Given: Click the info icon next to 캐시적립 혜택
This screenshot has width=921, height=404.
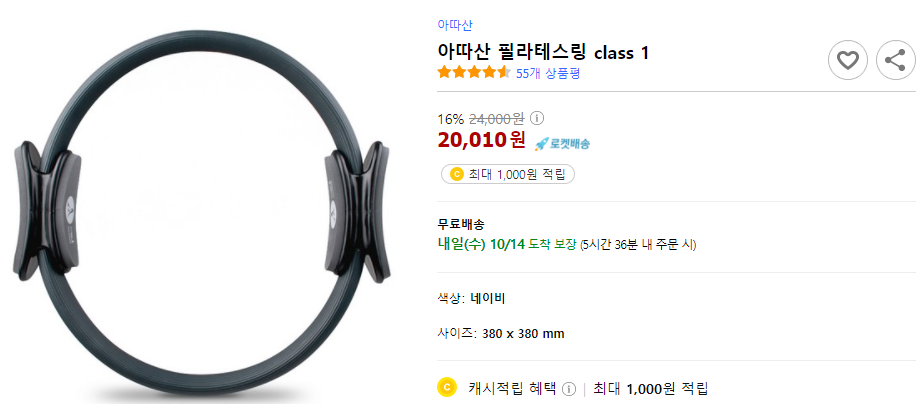Looking at the screenshot, I should [x=568, y=389].
